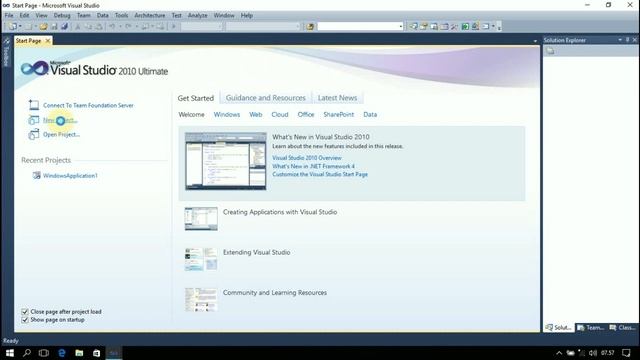Click the Windows Start button
This screenshot has width=640, height=360.
click(9, 353)
